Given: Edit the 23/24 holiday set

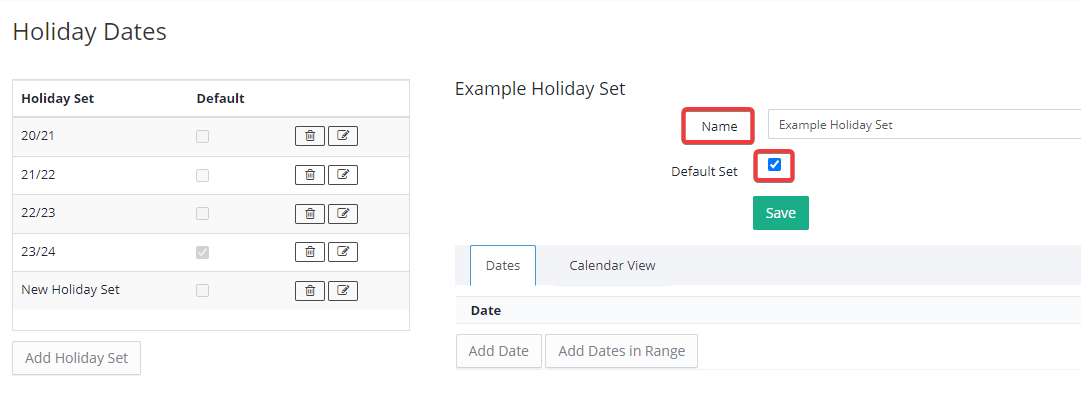Looking at the screenshot, I should 343,252.
